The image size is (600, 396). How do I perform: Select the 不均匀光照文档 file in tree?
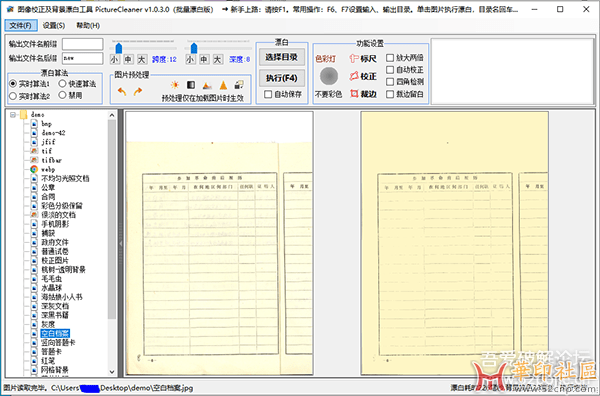click(x=65, y=178)
